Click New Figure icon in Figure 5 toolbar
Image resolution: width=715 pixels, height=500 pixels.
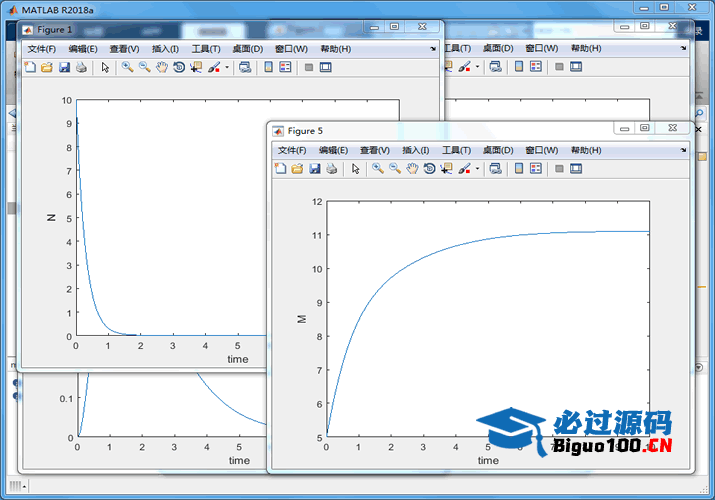(x=280, y=169)
